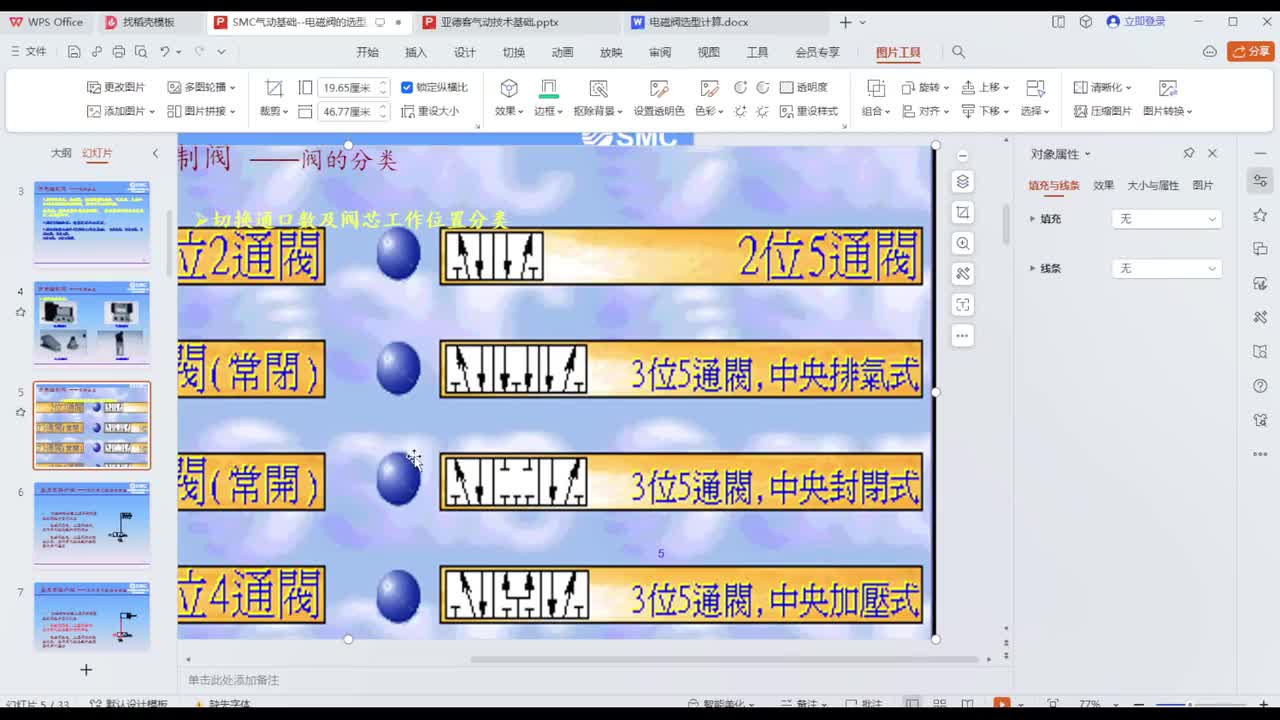Open the 视图 ribbon tab
Viewport: 1280px width, 720px height.
click(x=709, y=52)
